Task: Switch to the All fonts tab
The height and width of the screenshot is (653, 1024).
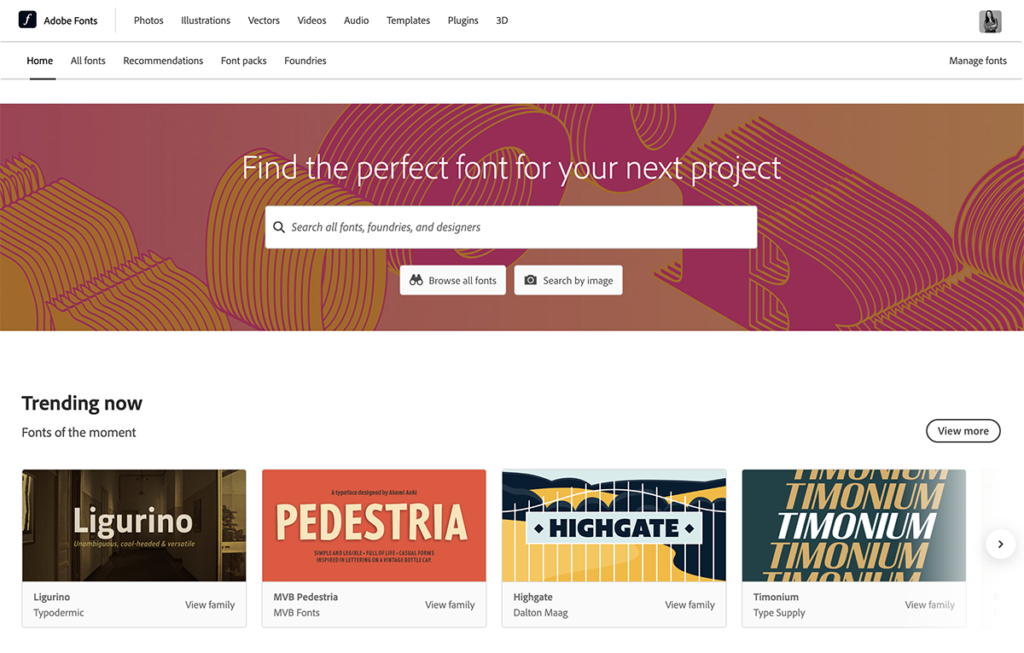Action: (x=88, y=61)
